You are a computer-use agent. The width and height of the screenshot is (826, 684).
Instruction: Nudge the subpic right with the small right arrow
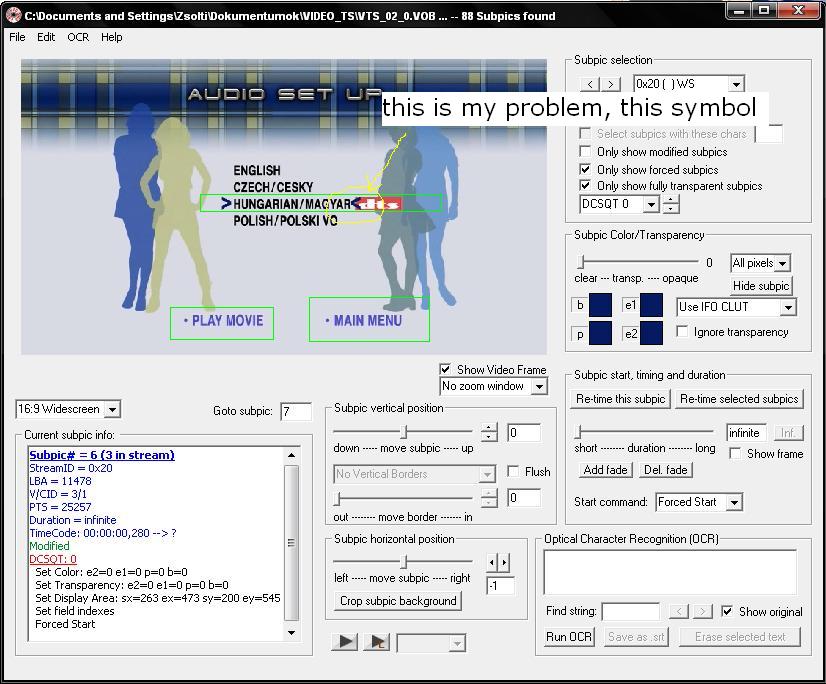coord(504,562)
